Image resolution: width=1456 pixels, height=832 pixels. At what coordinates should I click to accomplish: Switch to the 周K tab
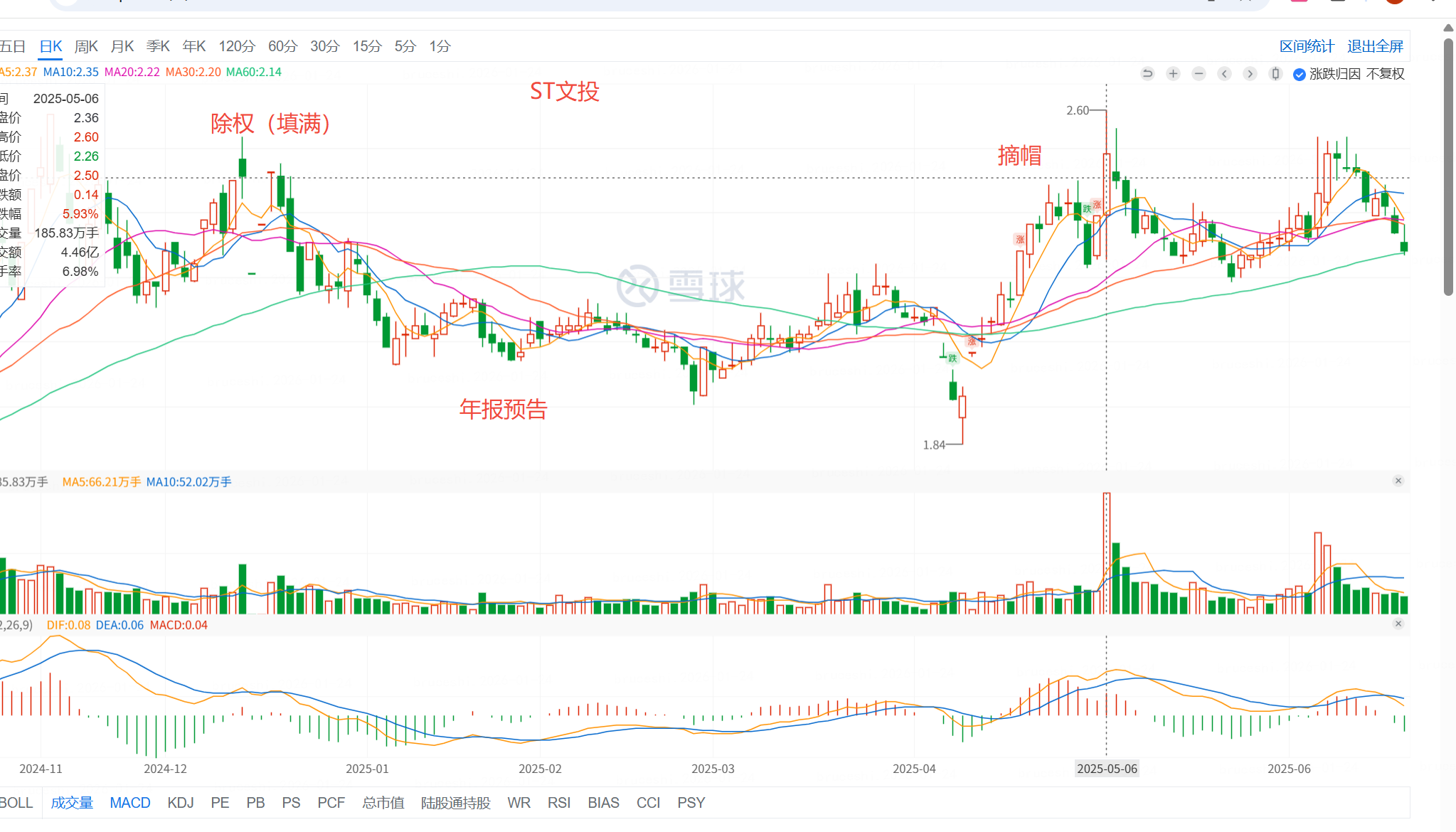[x=86, y=46]
